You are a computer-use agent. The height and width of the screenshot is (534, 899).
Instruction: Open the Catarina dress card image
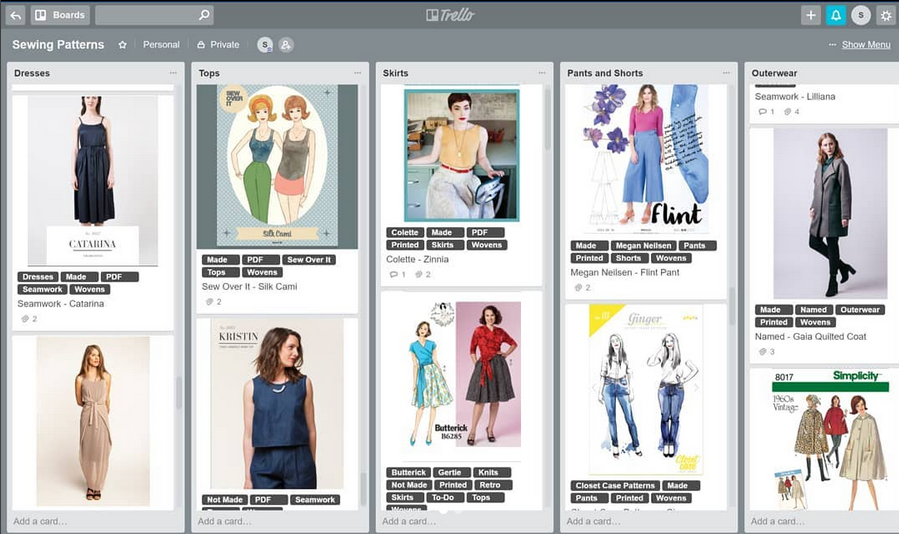coord(93,180)
